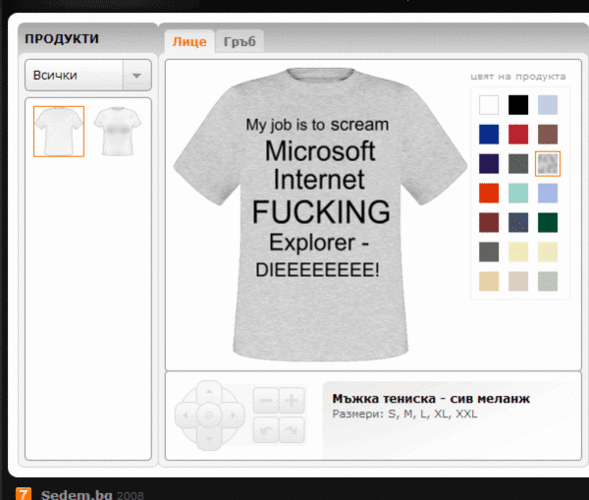Click the rotate counterclockwise button

266,430
